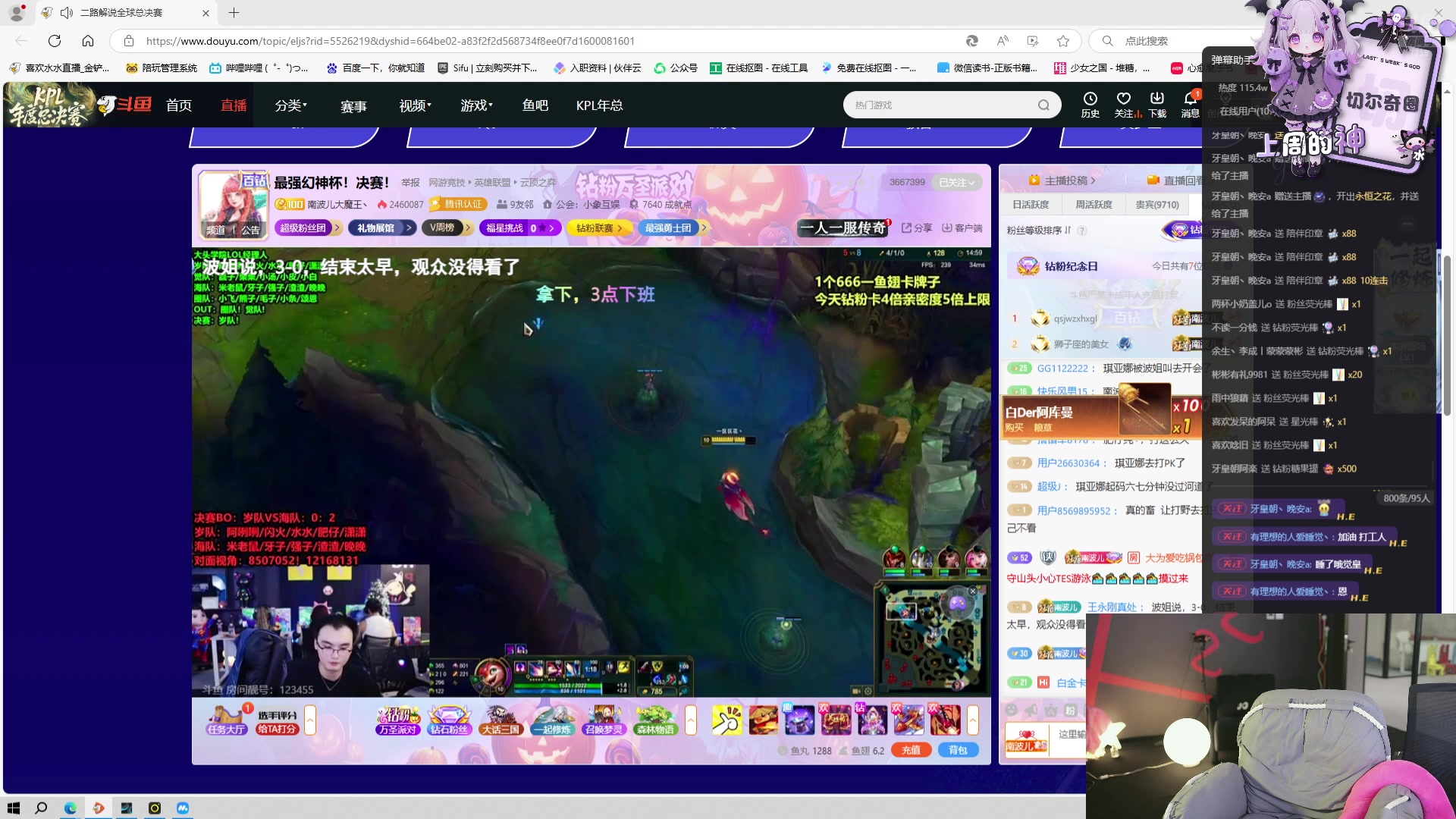Image resolution: width=1456 pixels, height=819 pixels.
Task: Click the 森林物语 forest activity icon
Action: (657, 720)
